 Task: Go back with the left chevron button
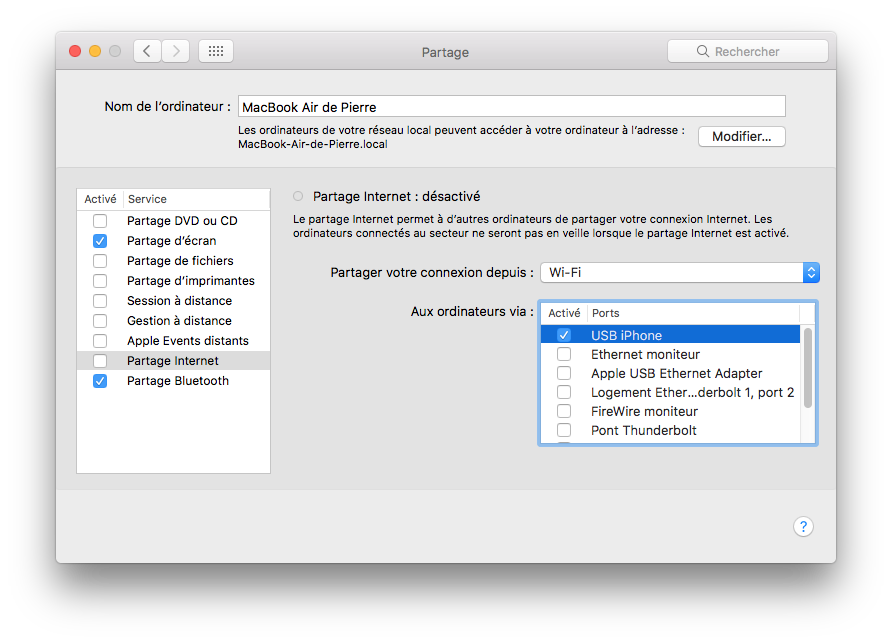(147, 51)
